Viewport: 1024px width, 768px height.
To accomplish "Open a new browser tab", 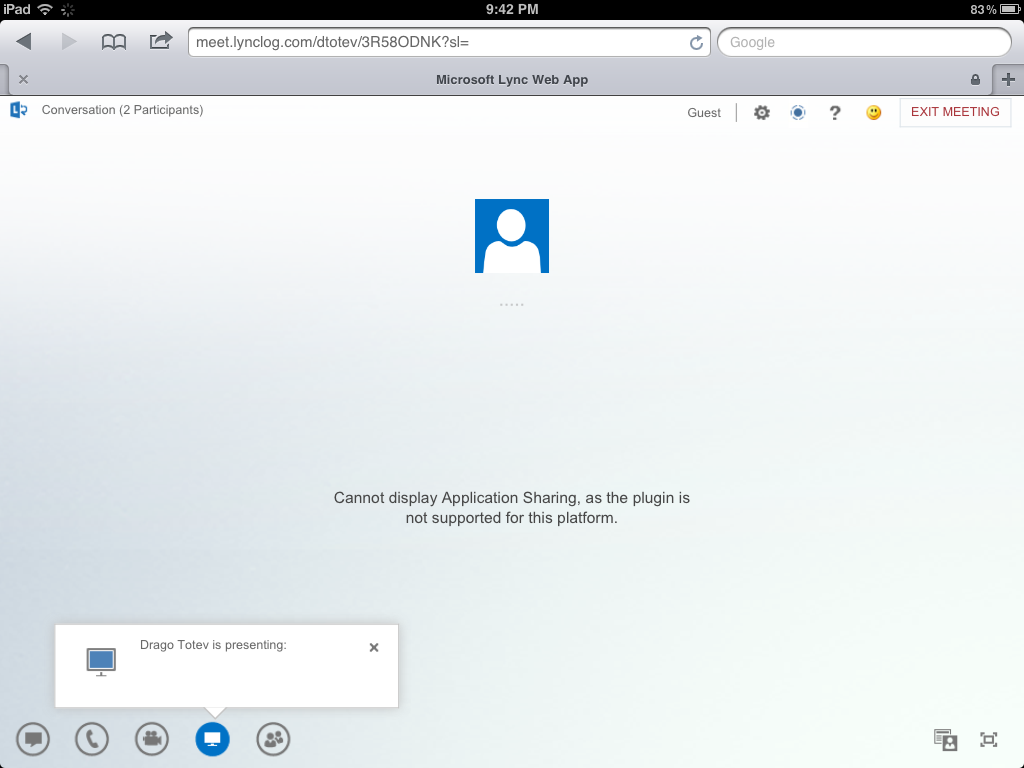I will coord(1009,79).
